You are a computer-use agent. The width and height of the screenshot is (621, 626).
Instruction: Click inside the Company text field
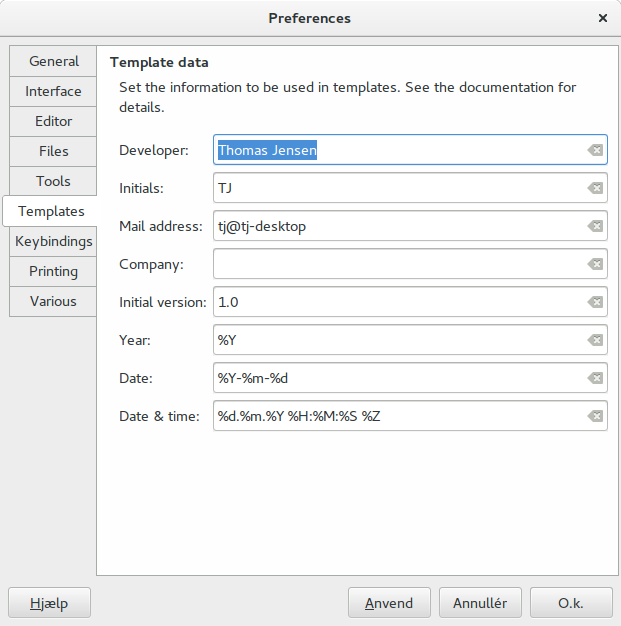[410, 264]
